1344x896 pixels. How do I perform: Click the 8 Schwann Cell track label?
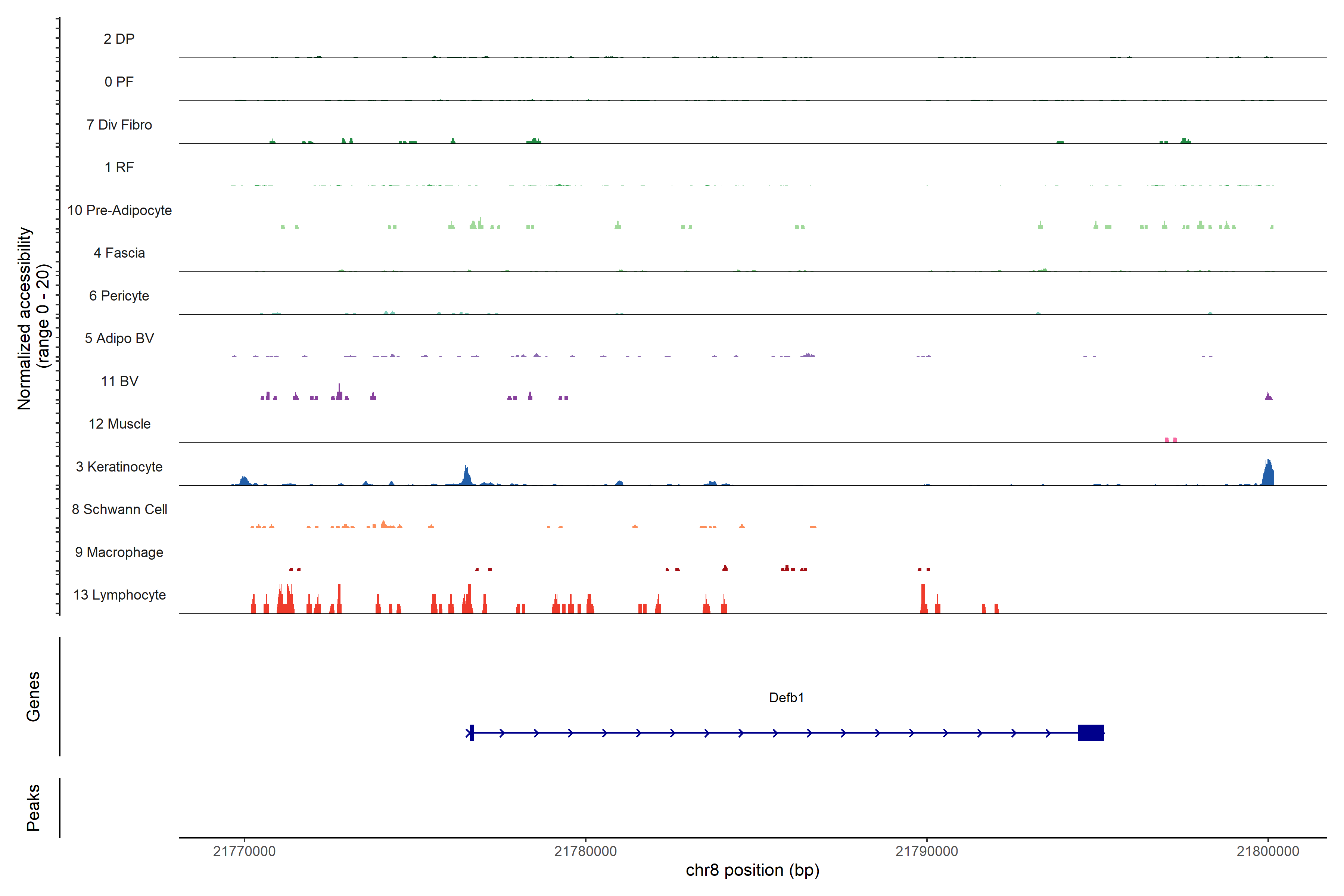click(119, 509)
